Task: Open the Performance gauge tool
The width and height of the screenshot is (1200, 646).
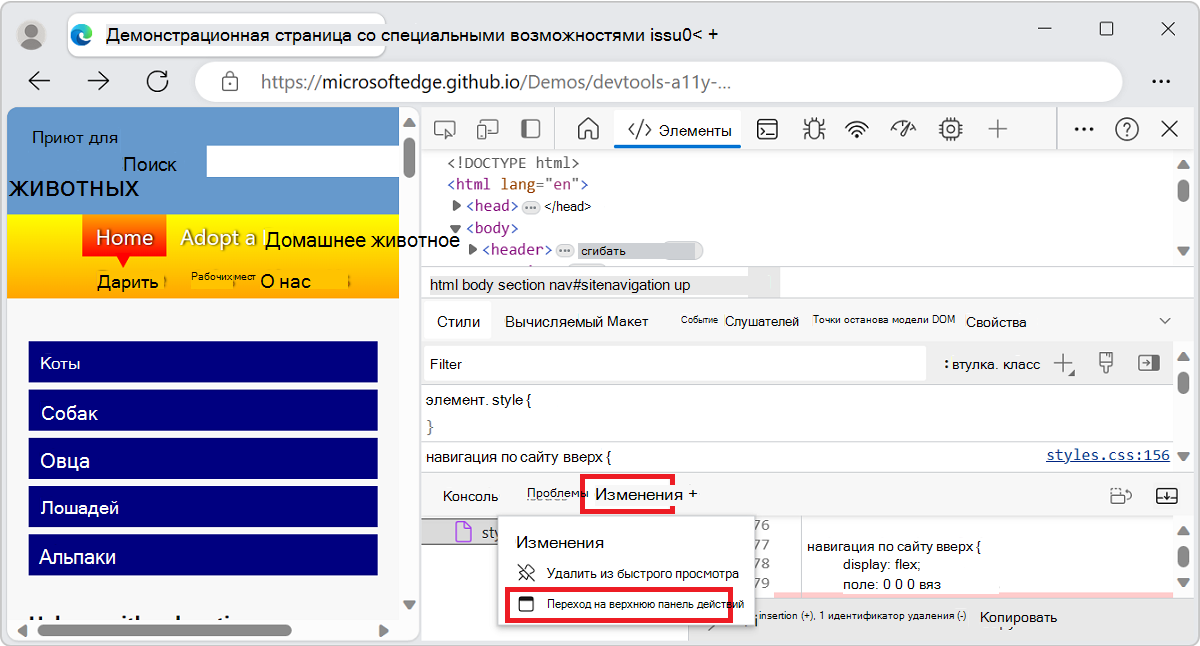Action: pyautogui.click(x=903, y=128)
